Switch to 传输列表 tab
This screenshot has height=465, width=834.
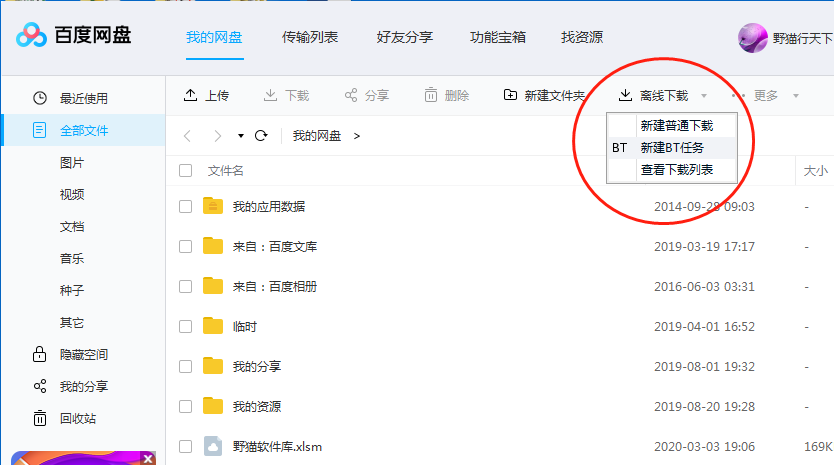[x=310, y=37]
